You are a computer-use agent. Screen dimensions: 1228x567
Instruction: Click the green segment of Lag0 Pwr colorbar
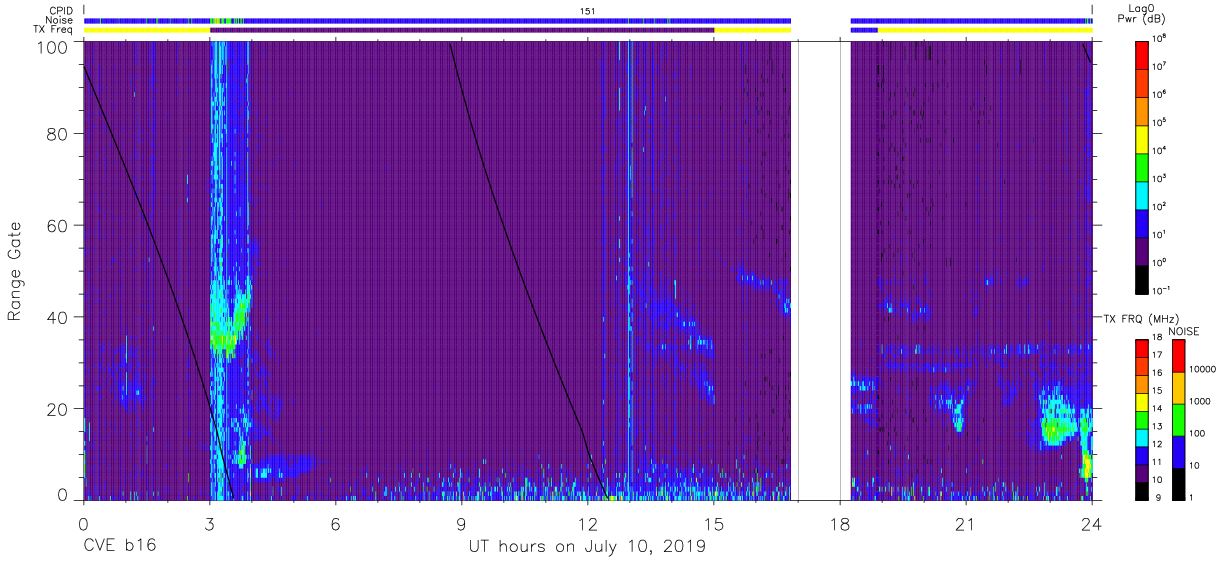[x=1143, y=166]
